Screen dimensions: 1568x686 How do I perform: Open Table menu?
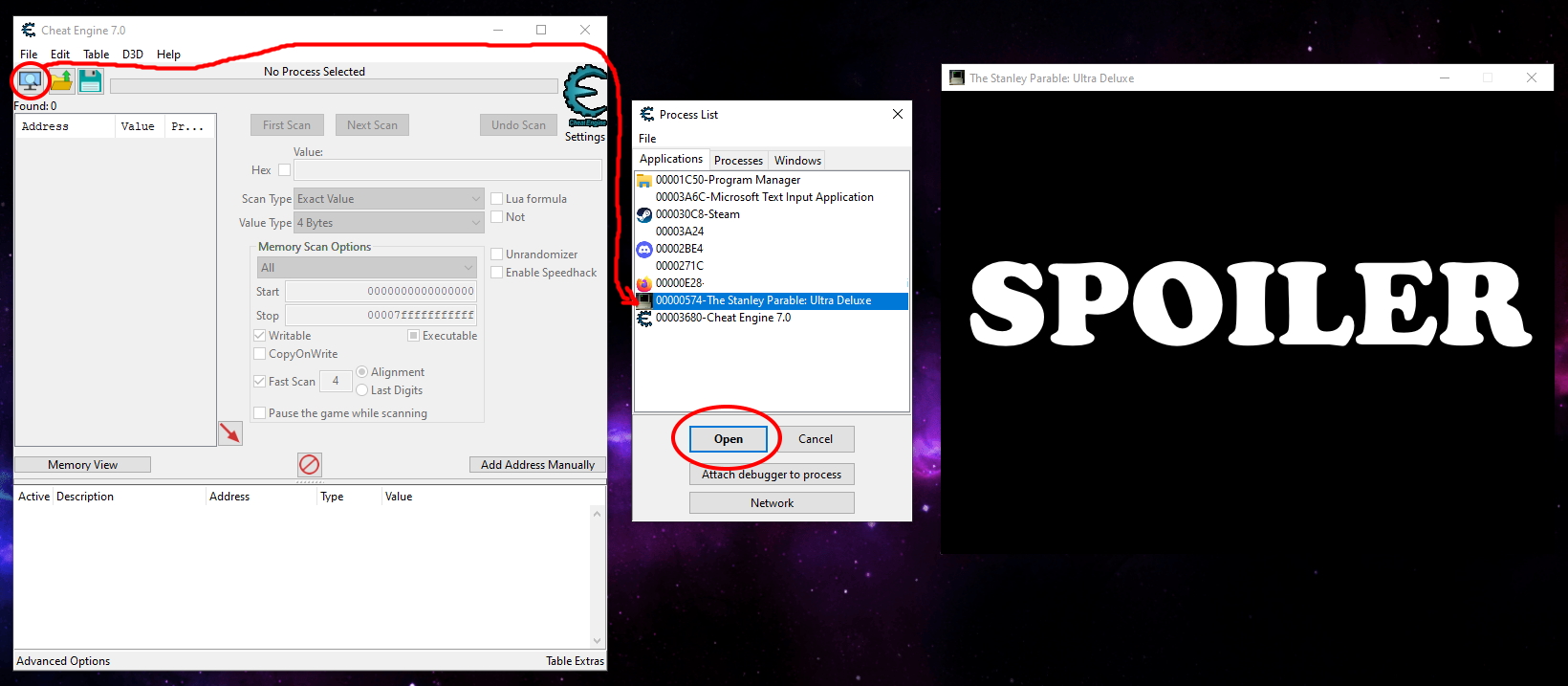(x=96, y=55)
